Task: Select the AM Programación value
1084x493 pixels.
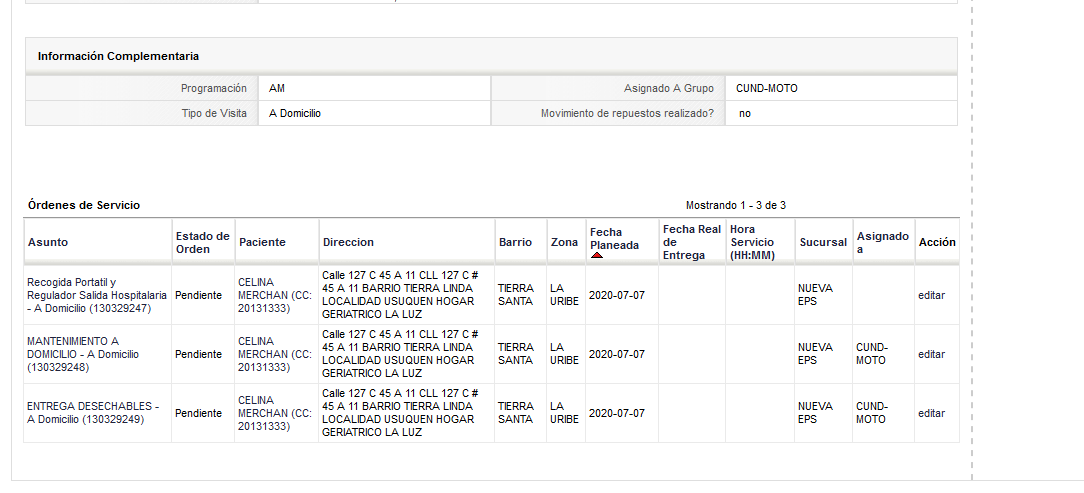Action: click(277, 89)
